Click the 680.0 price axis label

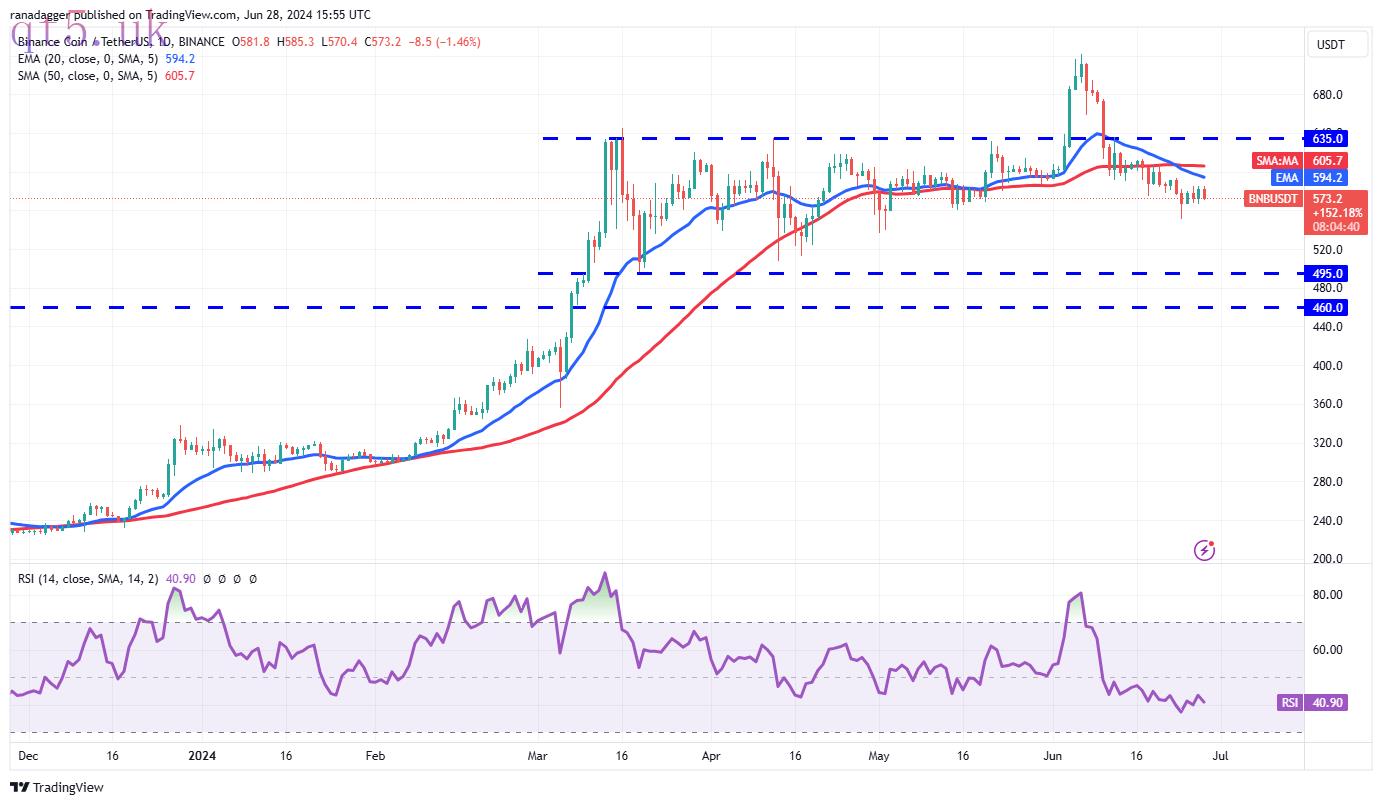pyautogui.click(x=1327, y=95)
